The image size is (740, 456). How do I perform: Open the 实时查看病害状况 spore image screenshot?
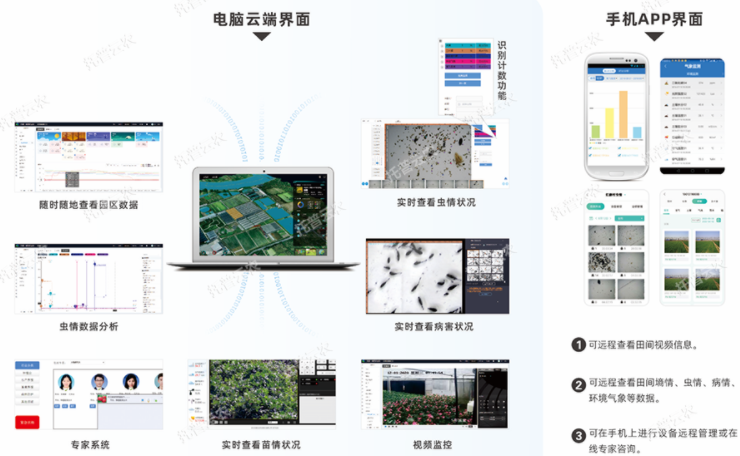pos(437,276)
